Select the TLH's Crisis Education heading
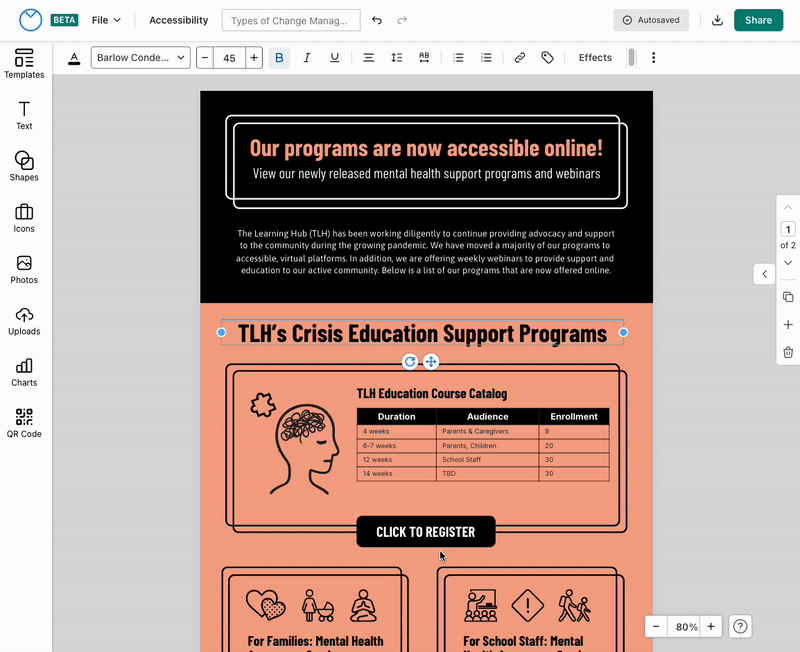 click(422, 334)
